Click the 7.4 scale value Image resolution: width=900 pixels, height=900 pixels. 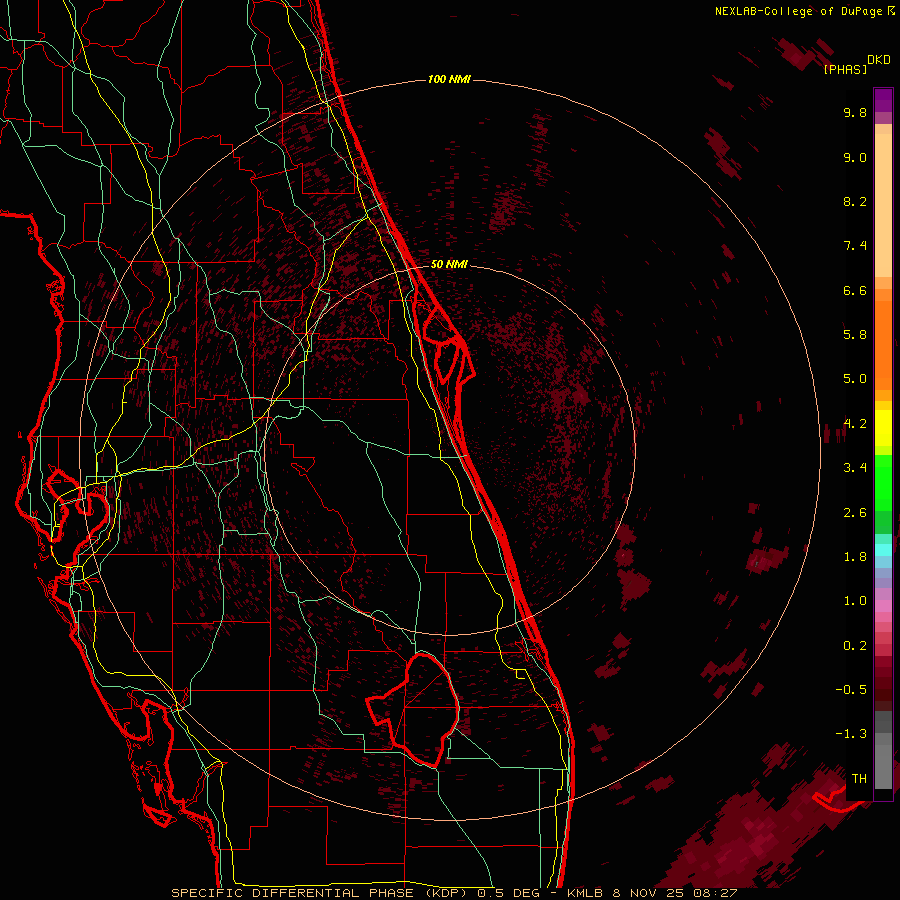[855, 246]
